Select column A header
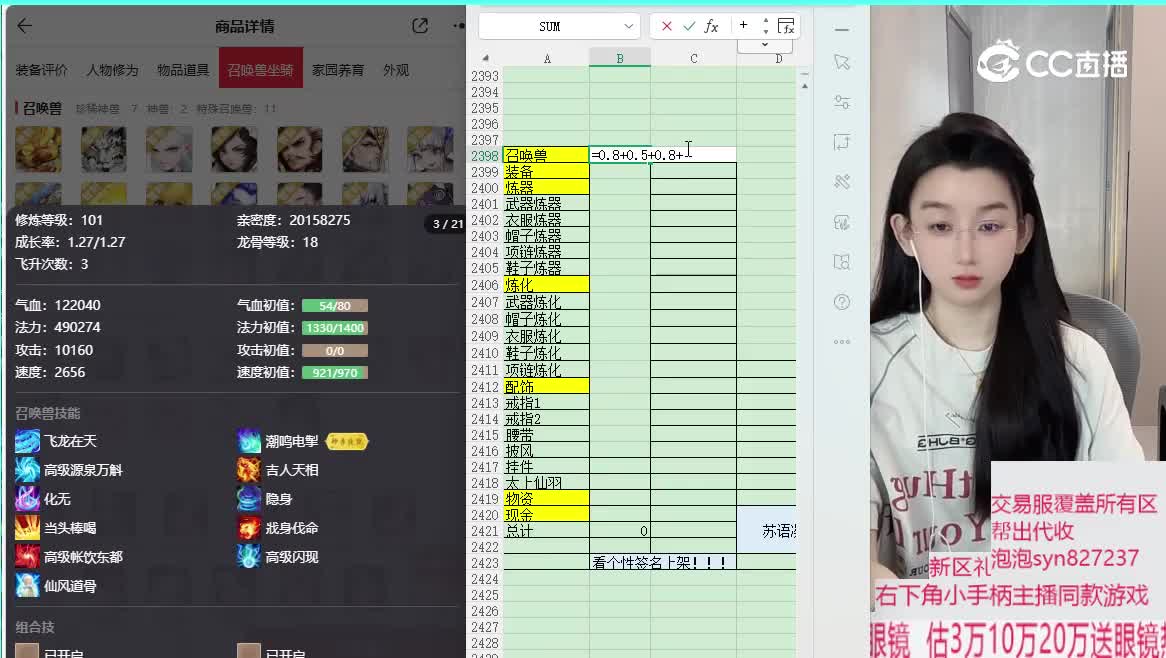Image resolution: width=1166 pixels, height=658 pixels. 547,59
